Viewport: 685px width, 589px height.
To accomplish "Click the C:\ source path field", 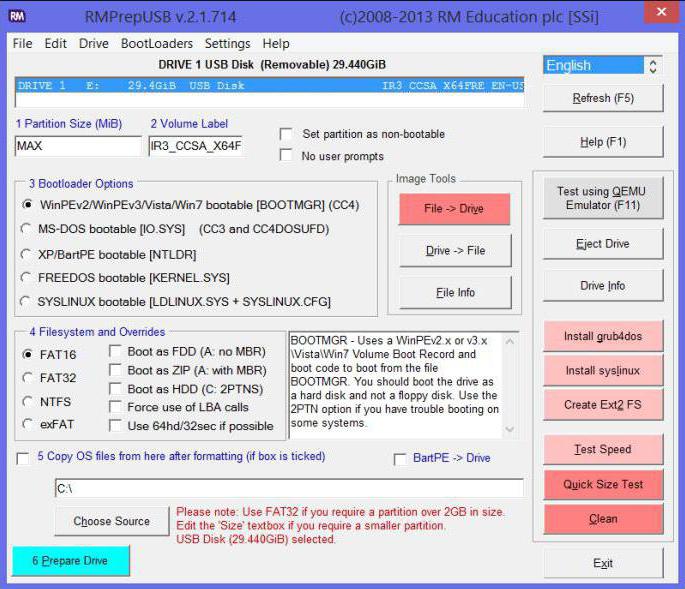I will [289, 488].
